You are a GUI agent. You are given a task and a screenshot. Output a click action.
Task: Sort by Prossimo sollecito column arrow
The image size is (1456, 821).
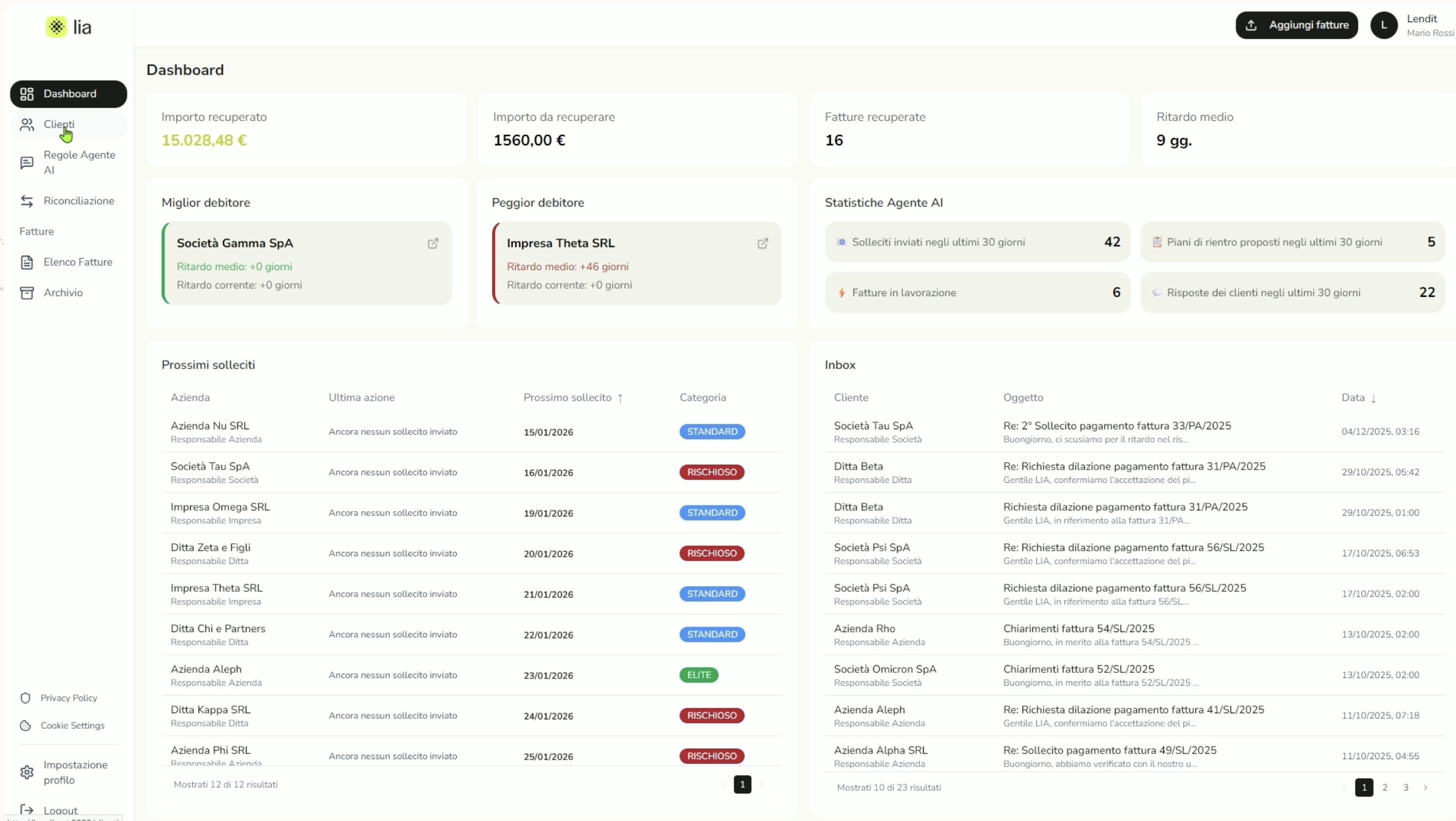(620, 398)
